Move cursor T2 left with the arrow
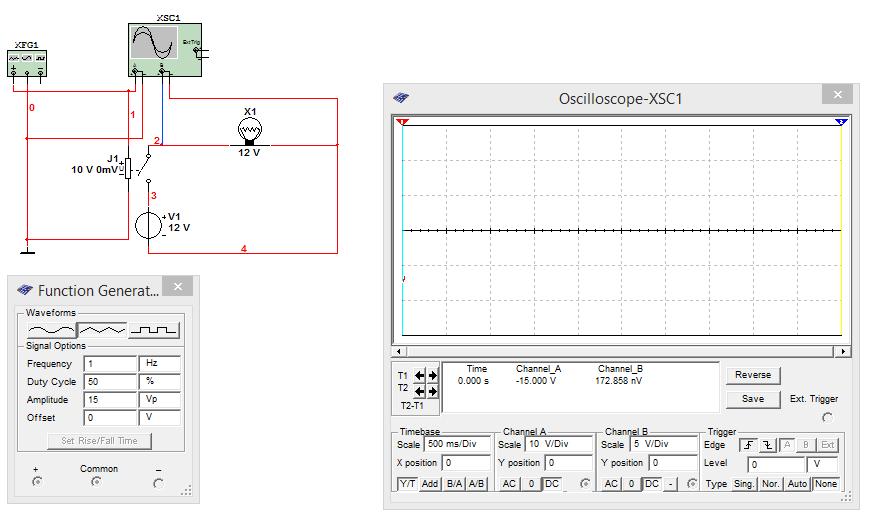The image size is (875, 519). tap(419, 391)
